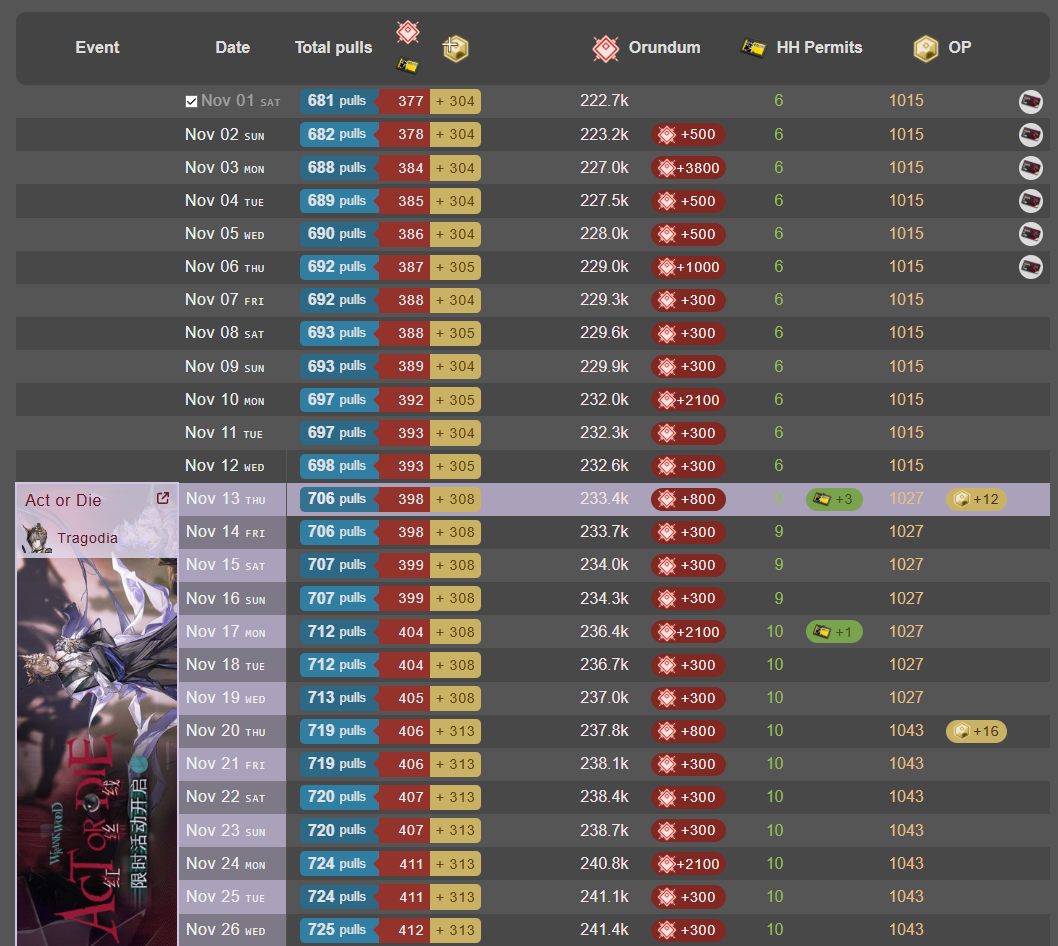Click the round ticket icon on Nov 01 row
This screenshot has height=946, width=1058.
[x=1030, y=102]
